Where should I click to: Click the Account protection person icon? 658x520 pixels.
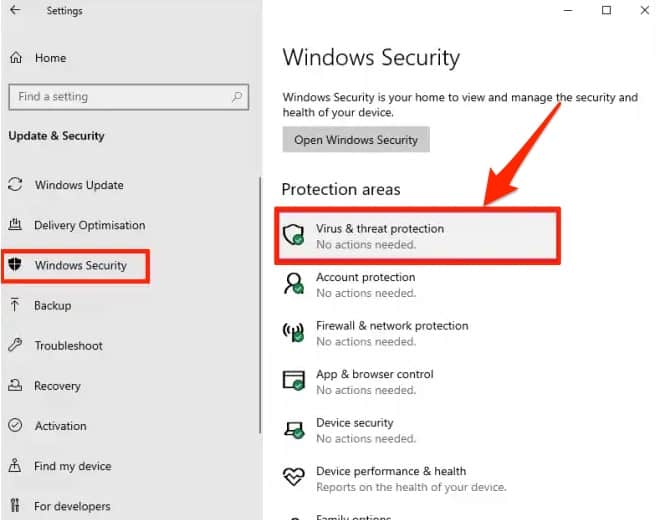[294, 285]
